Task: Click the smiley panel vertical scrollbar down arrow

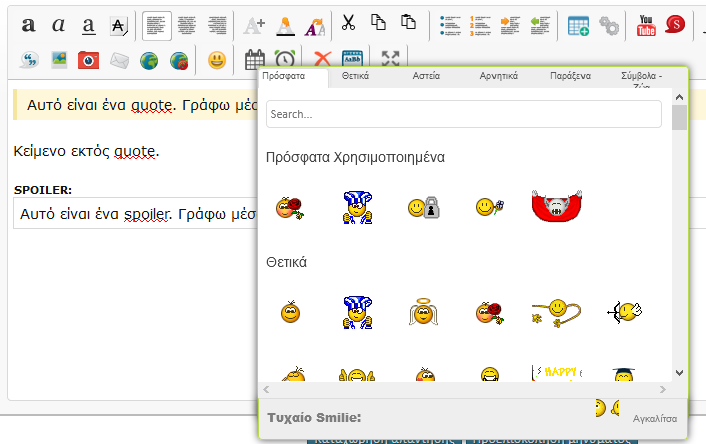Action: 679,370
